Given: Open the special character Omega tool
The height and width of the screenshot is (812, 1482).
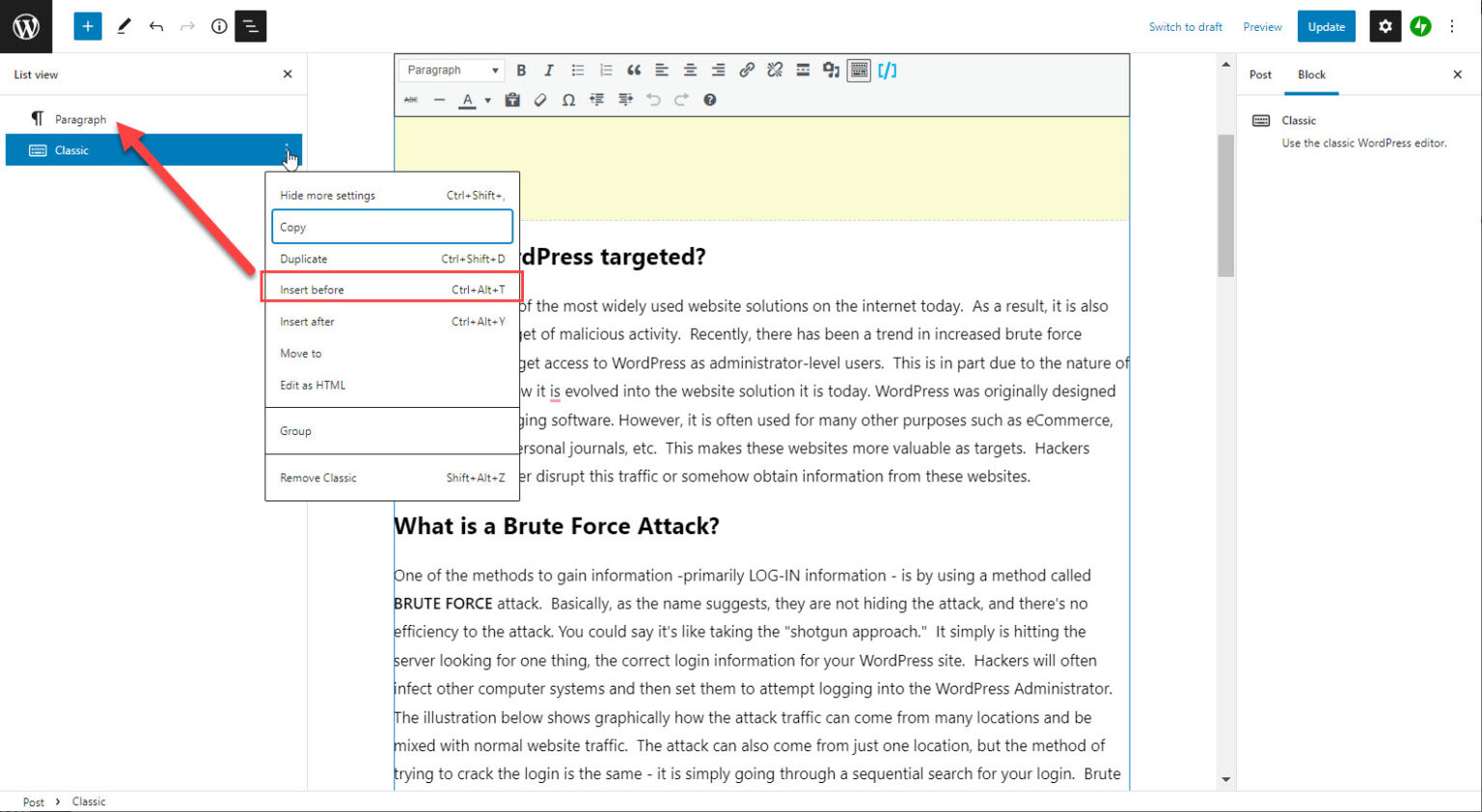Looking at the screenshot, I should click(x=568, y=100).
